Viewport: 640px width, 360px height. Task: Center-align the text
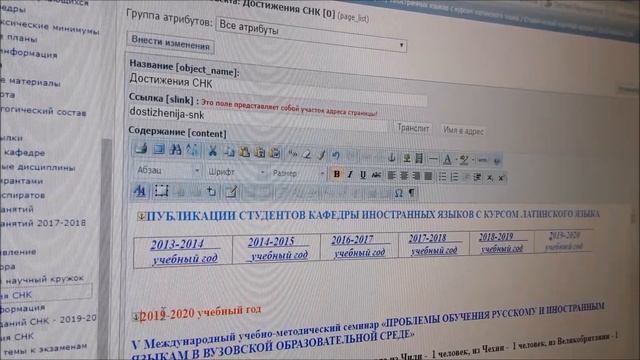pyautogui.click(x=404, y=176)
